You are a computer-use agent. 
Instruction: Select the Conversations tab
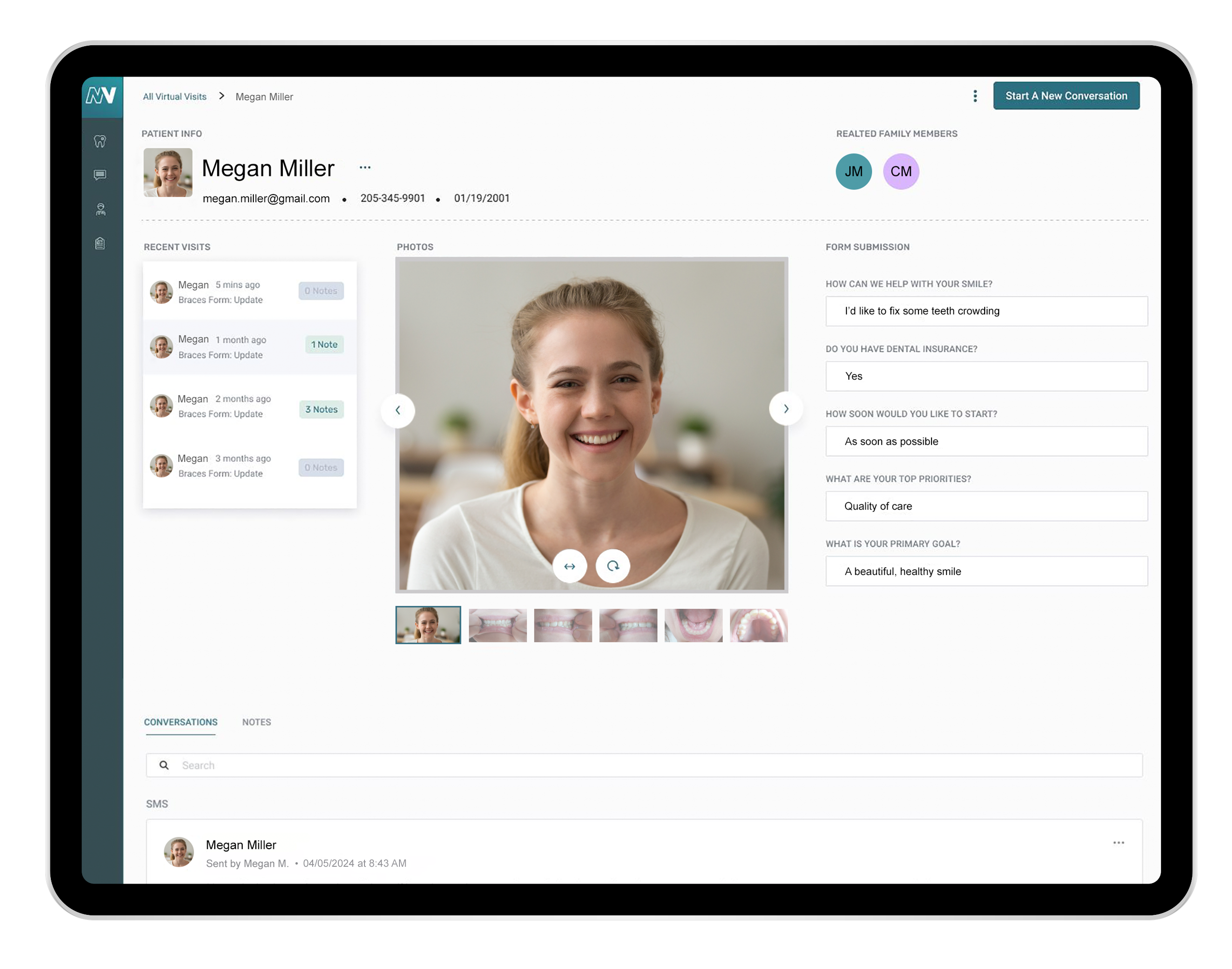(x=181, y=722)
